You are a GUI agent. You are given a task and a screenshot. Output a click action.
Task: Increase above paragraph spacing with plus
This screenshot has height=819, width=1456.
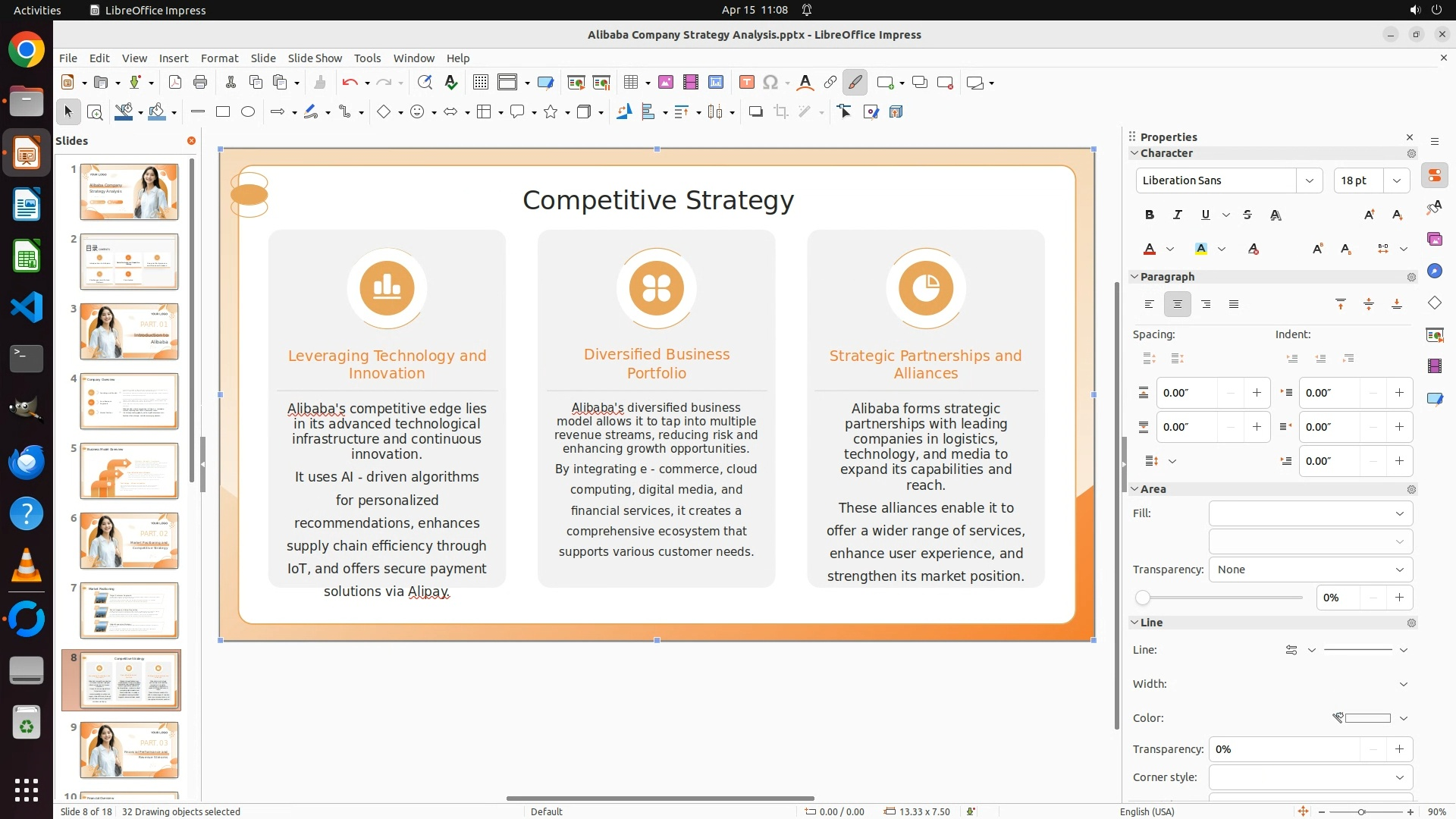(x=1257, y=393)
